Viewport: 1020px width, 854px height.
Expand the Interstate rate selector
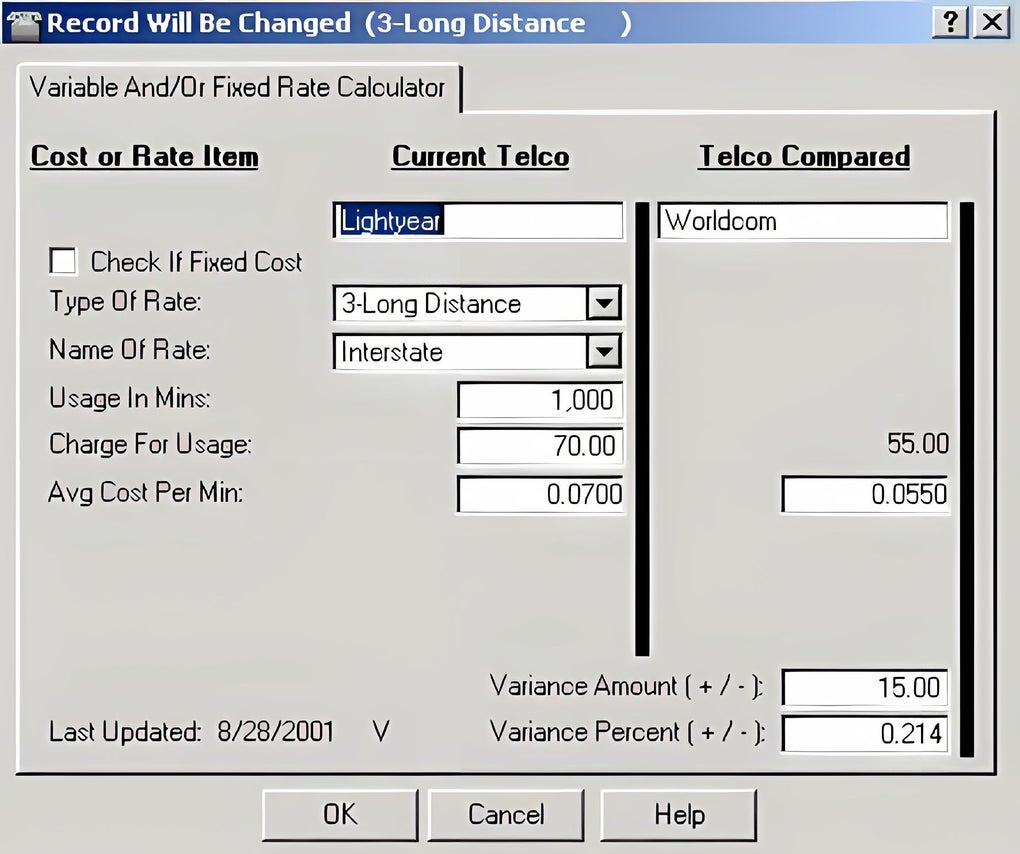(605, 352)
